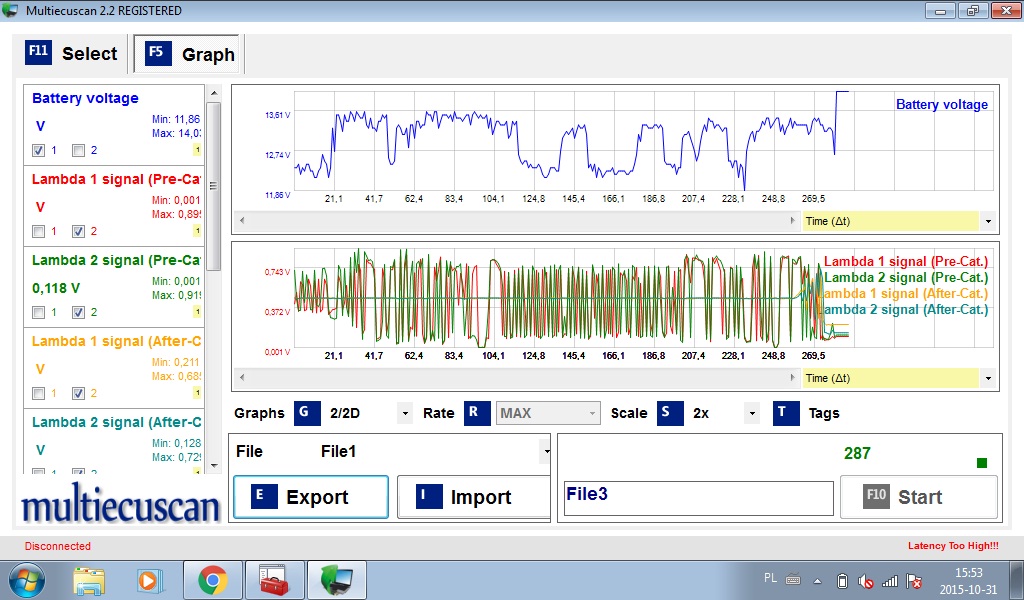
Task: Click the T key icon beside Tags
Action: point(786,413)
